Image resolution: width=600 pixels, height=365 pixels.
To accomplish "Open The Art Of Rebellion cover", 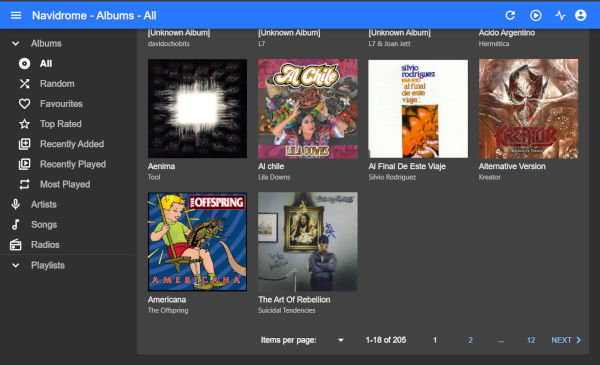I will (308, 241).
